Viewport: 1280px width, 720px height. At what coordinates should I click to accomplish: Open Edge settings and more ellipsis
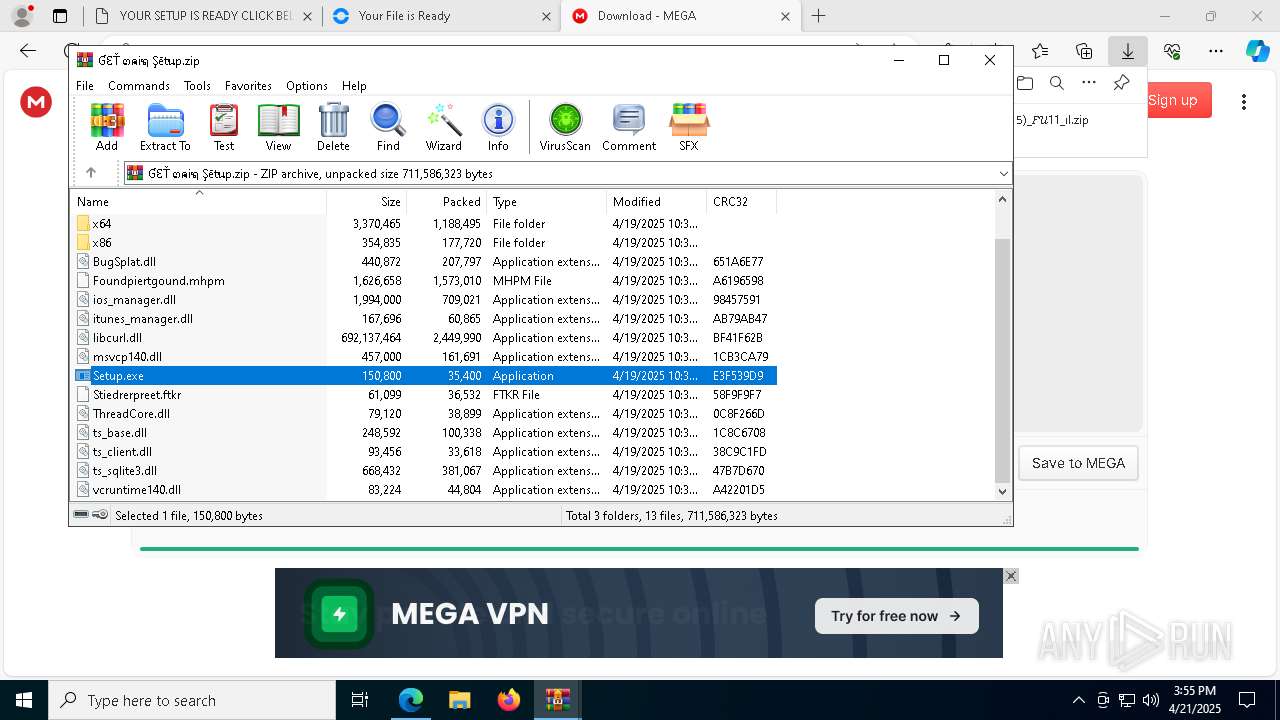point(1216,51)
